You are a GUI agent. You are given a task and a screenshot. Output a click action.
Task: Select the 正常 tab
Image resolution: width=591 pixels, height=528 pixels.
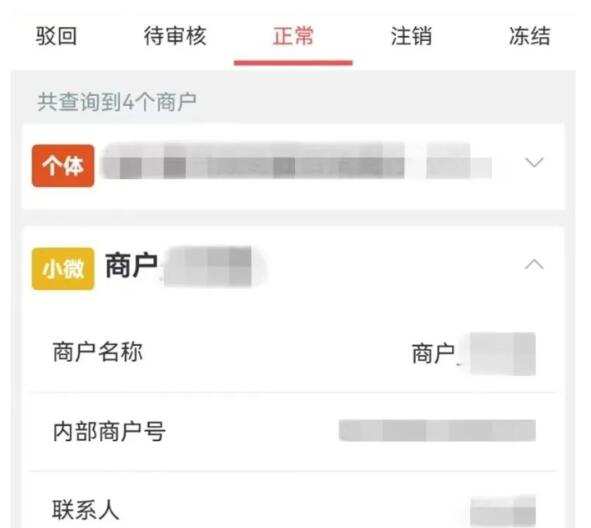click(x=293, y=36)
